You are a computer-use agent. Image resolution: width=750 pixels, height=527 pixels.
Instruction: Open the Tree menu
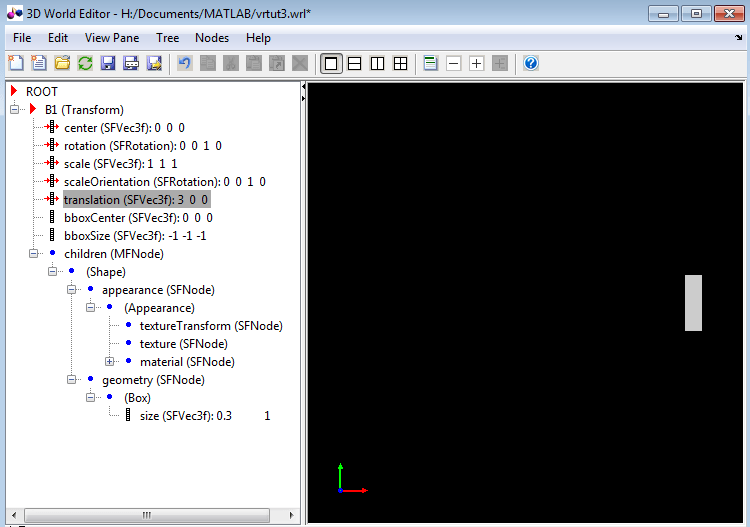(167, 38)
